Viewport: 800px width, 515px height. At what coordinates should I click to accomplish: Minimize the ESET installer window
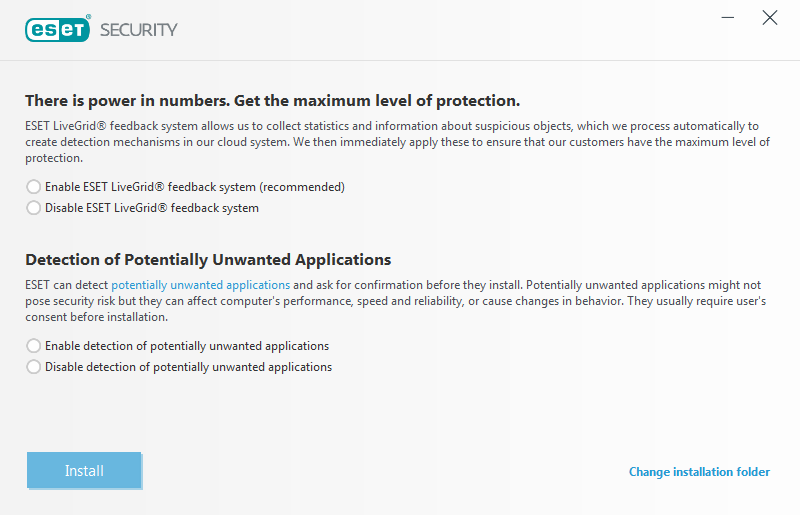coord(728,18)
